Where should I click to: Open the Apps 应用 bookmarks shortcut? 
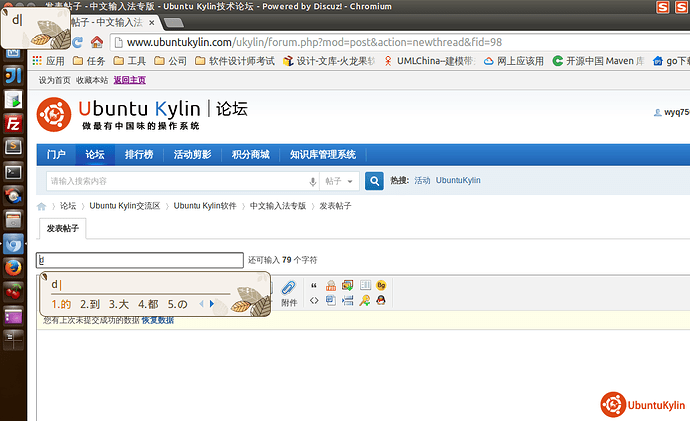tap(48, 61)
